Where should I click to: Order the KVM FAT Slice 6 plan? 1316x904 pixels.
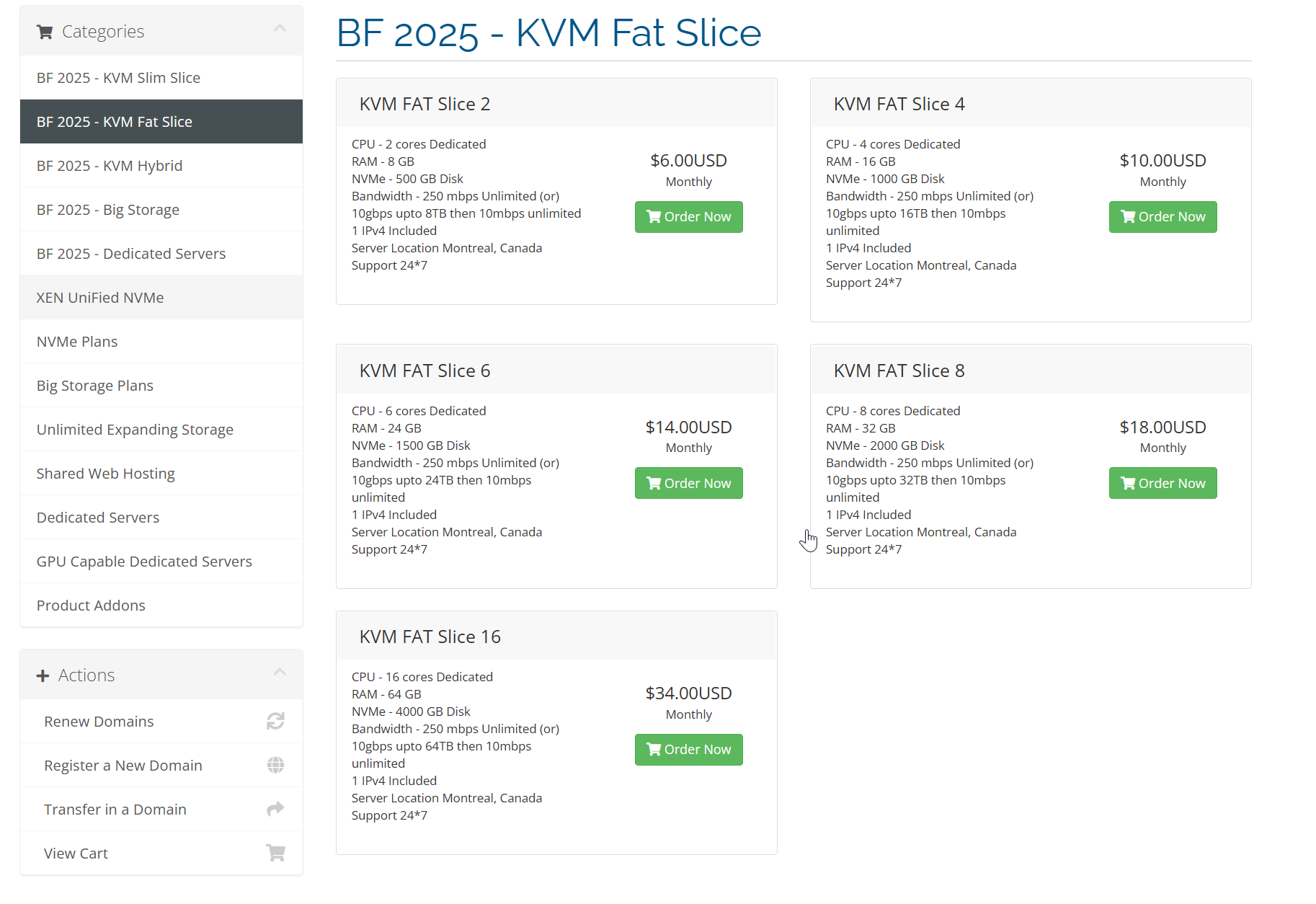(x=688, y=483)
